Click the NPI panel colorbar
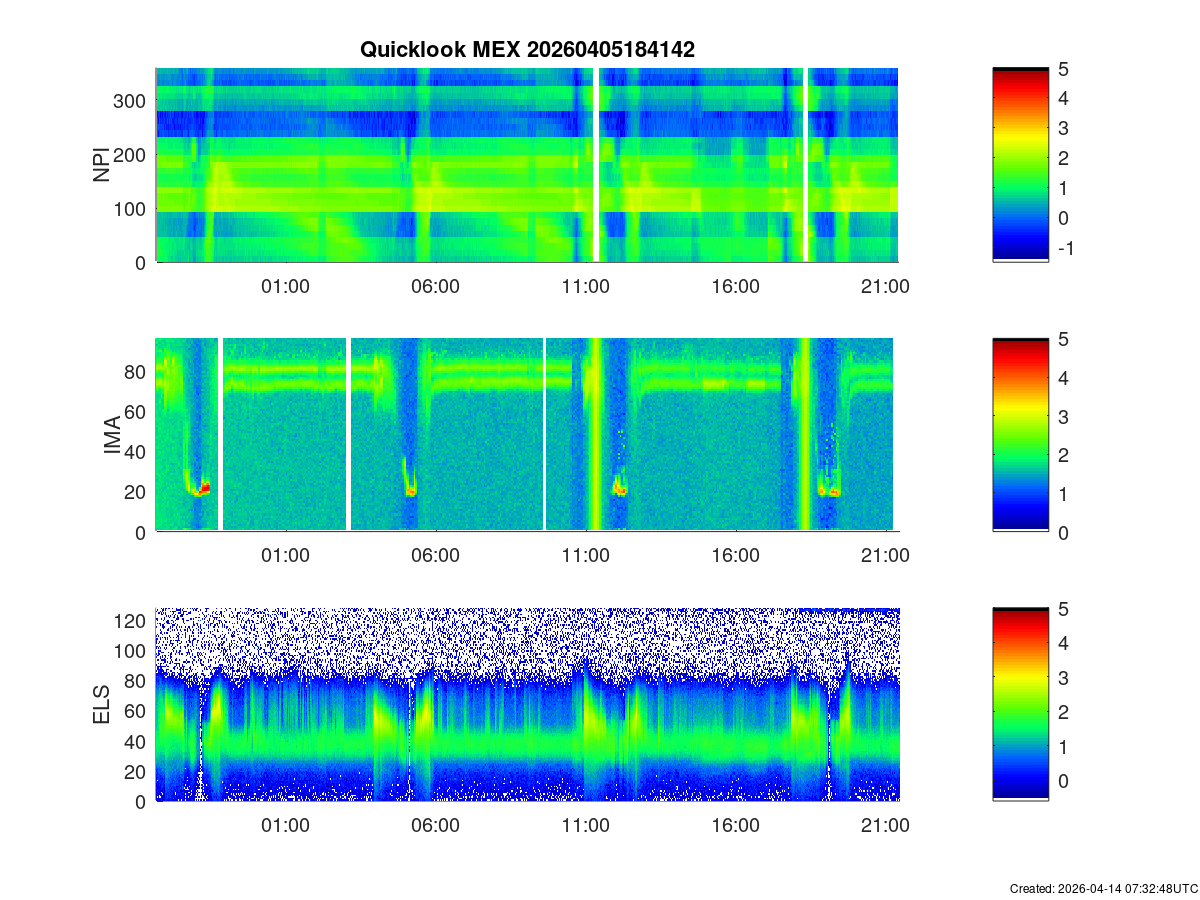The image size is (1200, 900). point(1020,165)
